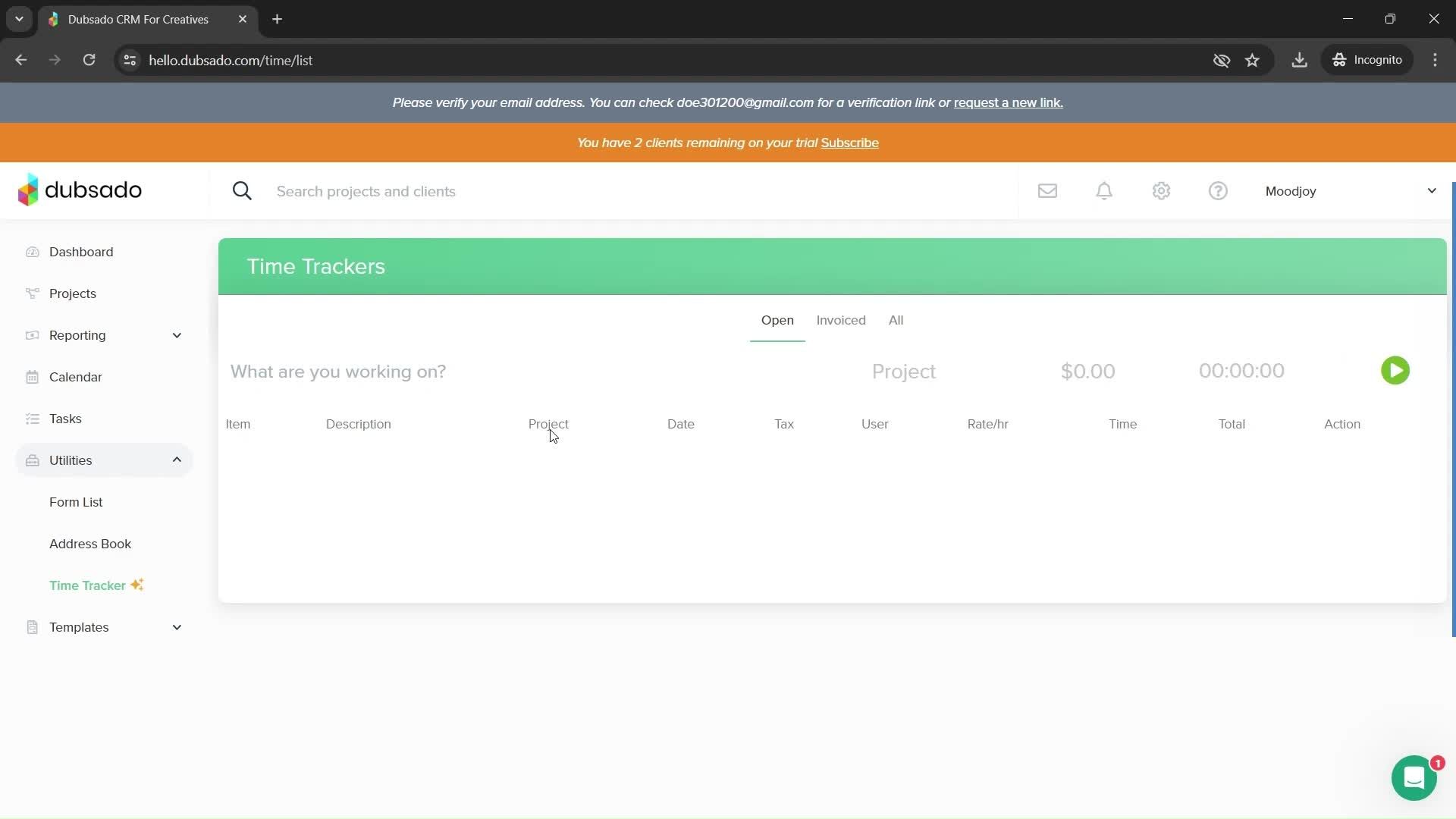The image size is (1456, 819).
Task: Click the Utilities sidebar icon
Action: coord(32,460)
